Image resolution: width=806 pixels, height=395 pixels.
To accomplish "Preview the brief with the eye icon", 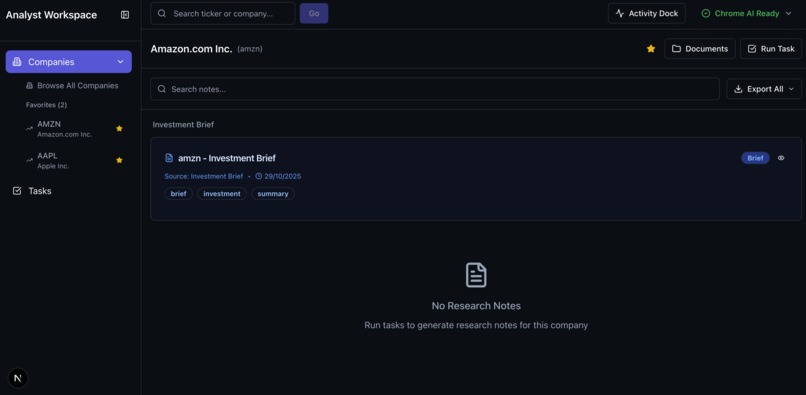I will pos(781,158).
